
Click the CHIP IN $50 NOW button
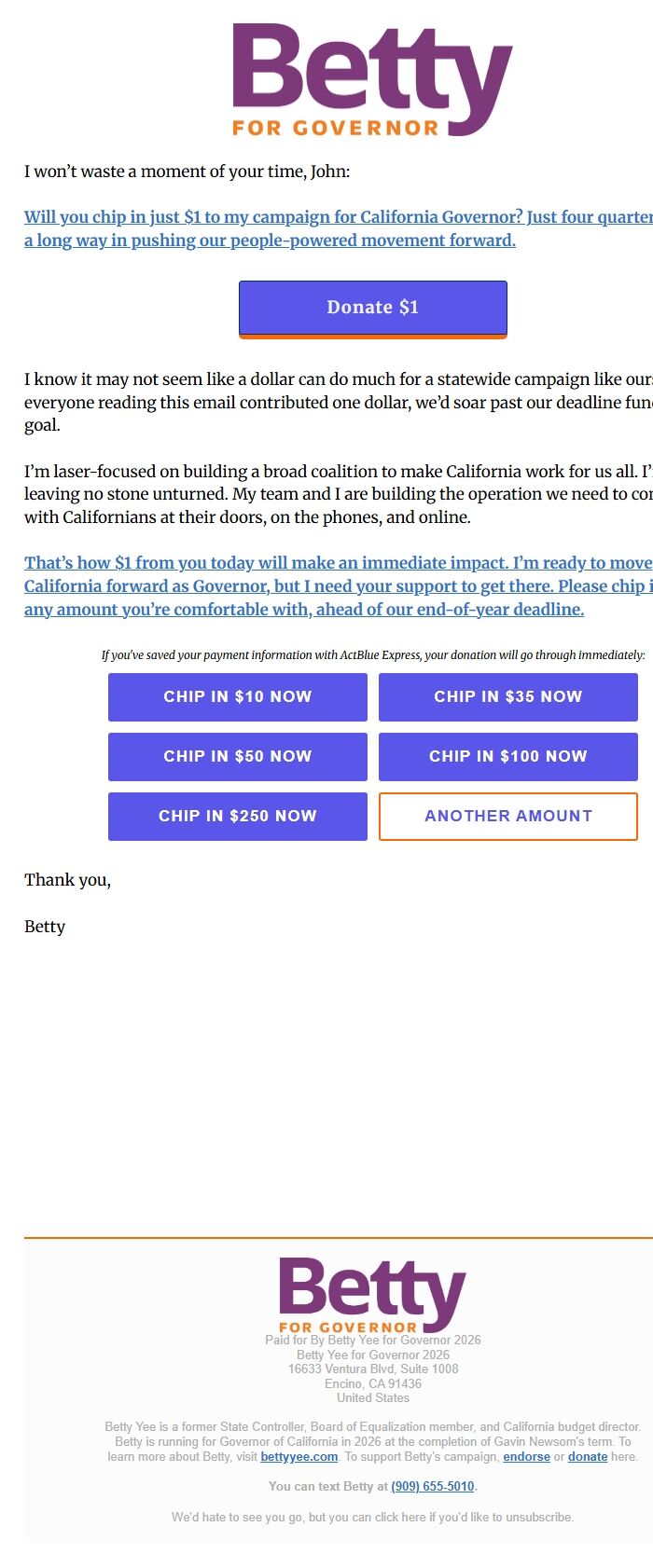tap(237, 756)
